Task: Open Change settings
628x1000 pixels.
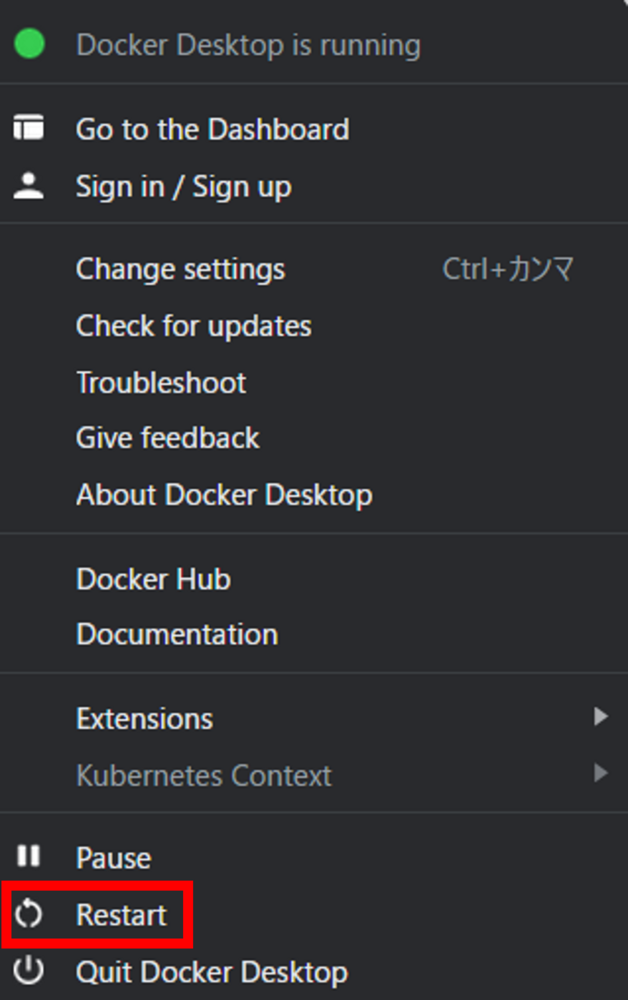Action: coord(180,268)
